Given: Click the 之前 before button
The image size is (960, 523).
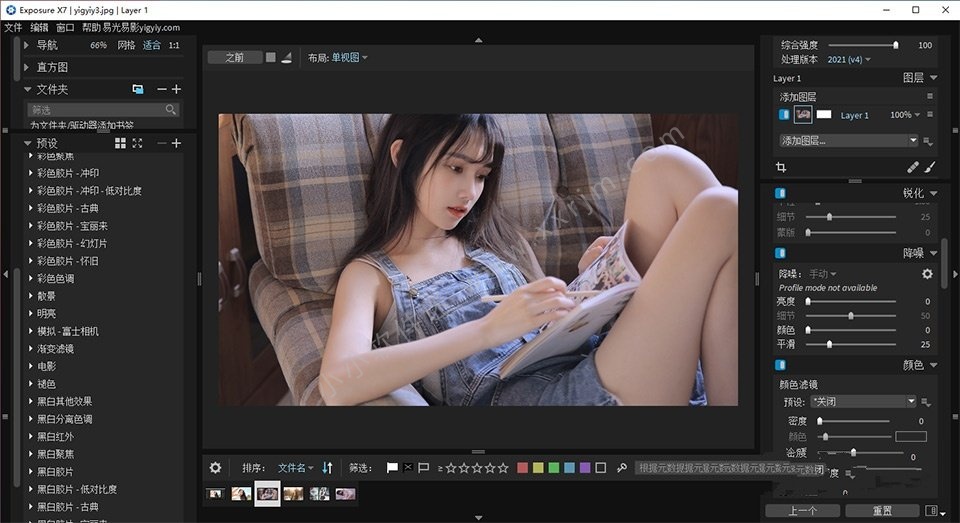Looking at the screenshot, I should coord(235,58).
